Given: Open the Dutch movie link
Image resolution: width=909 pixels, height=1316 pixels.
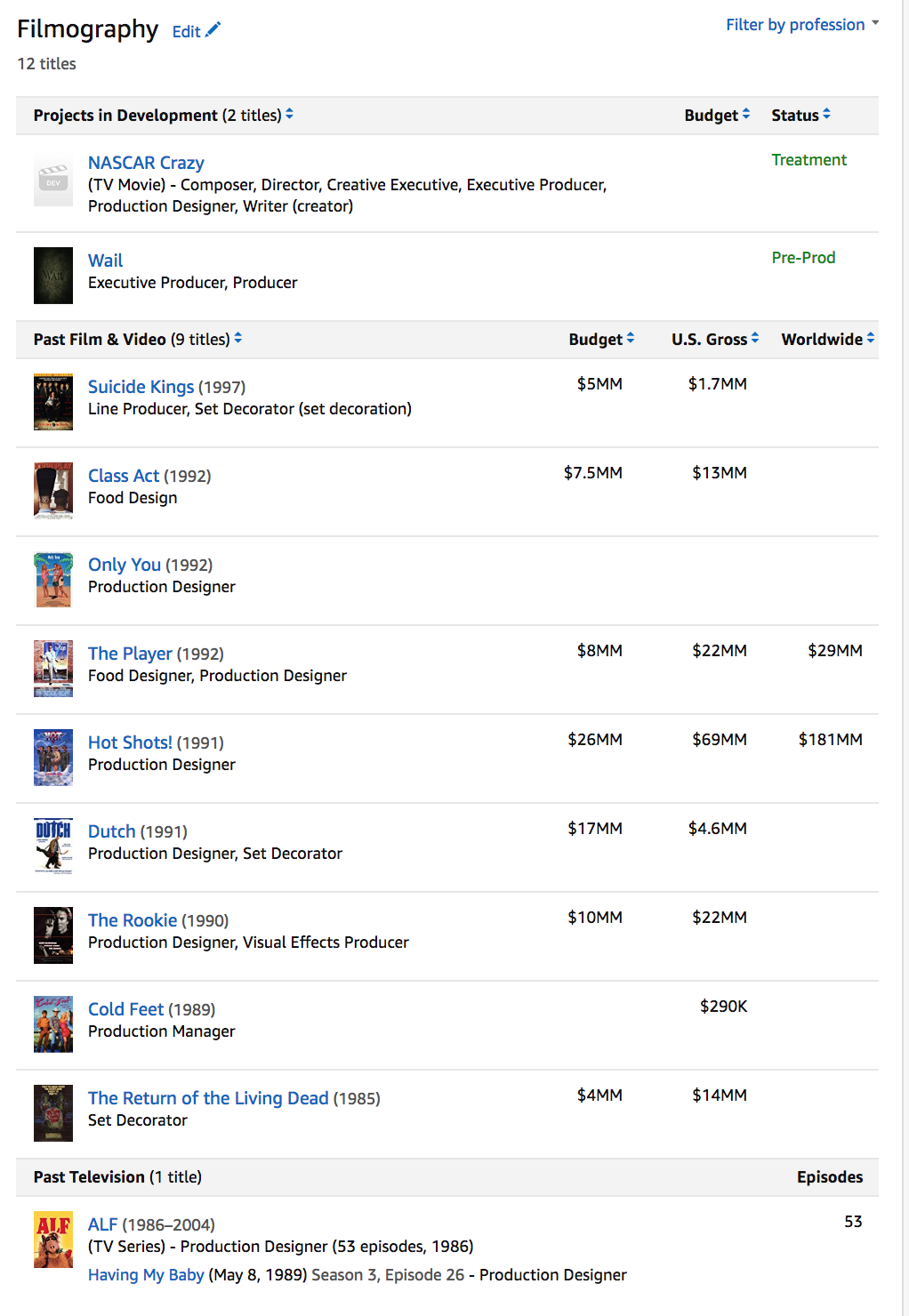Looking at the screenshot, I should click(x=112, y=831).
